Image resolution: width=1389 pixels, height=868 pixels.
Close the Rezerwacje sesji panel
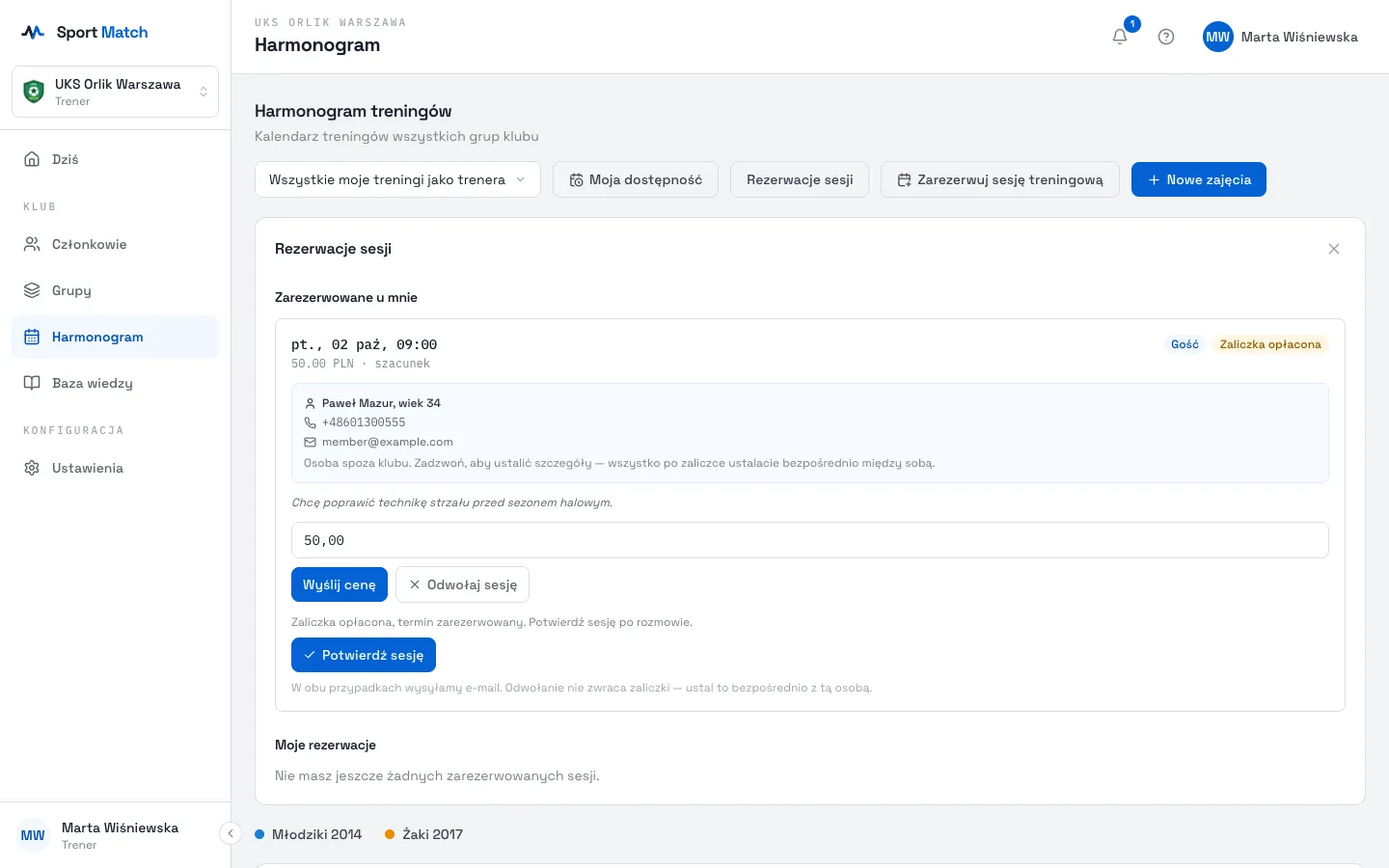pyautogui.click(x=1334, y=249)
